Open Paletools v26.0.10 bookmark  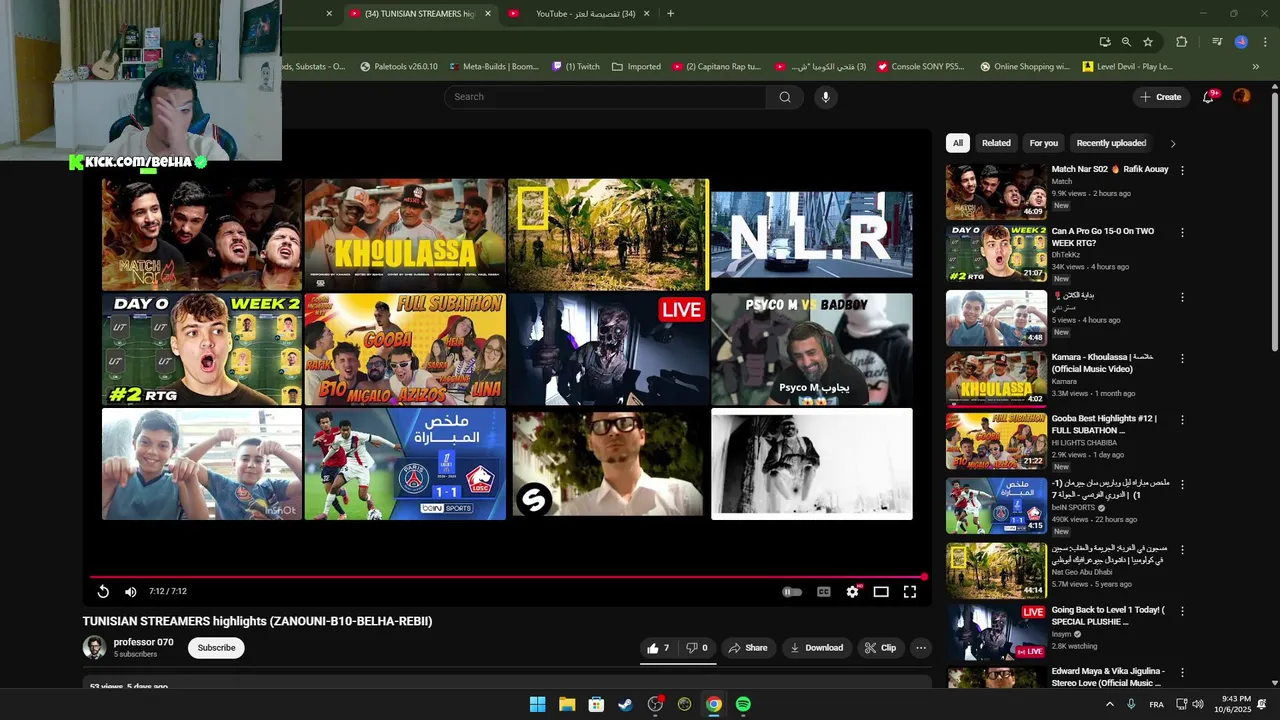[398, 67]
